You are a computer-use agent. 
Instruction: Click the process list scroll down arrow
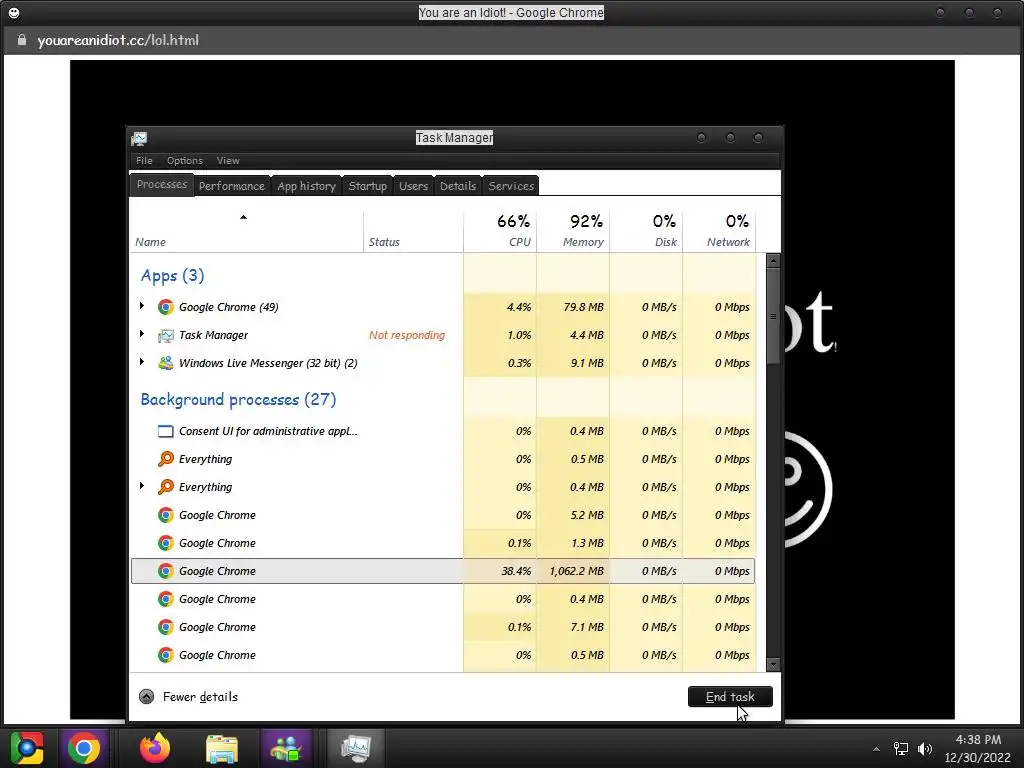(x=773, y=665)
